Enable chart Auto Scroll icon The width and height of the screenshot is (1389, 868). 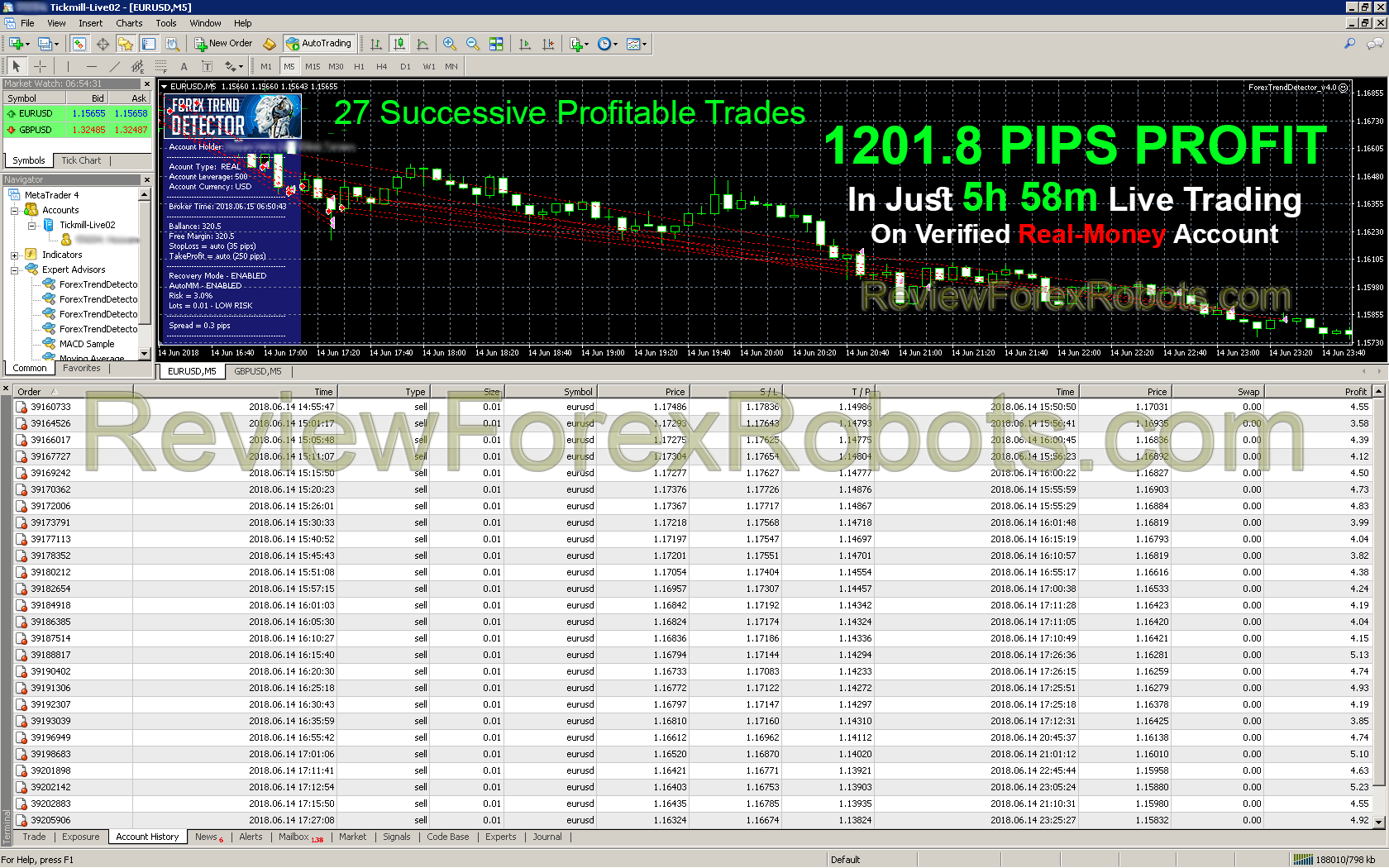[x=524, y=44]
